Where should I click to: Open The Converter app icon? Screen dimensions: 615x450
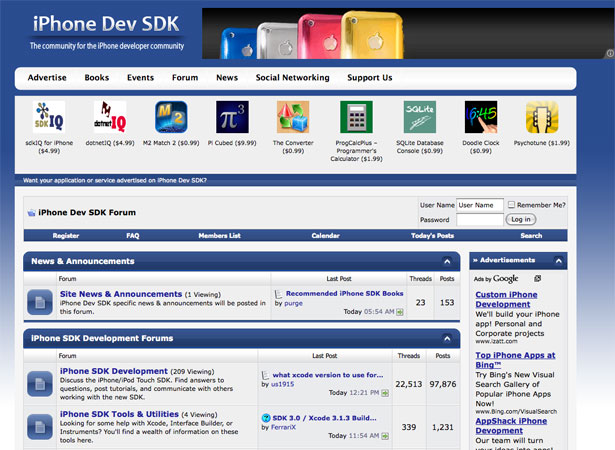point(293,117)
